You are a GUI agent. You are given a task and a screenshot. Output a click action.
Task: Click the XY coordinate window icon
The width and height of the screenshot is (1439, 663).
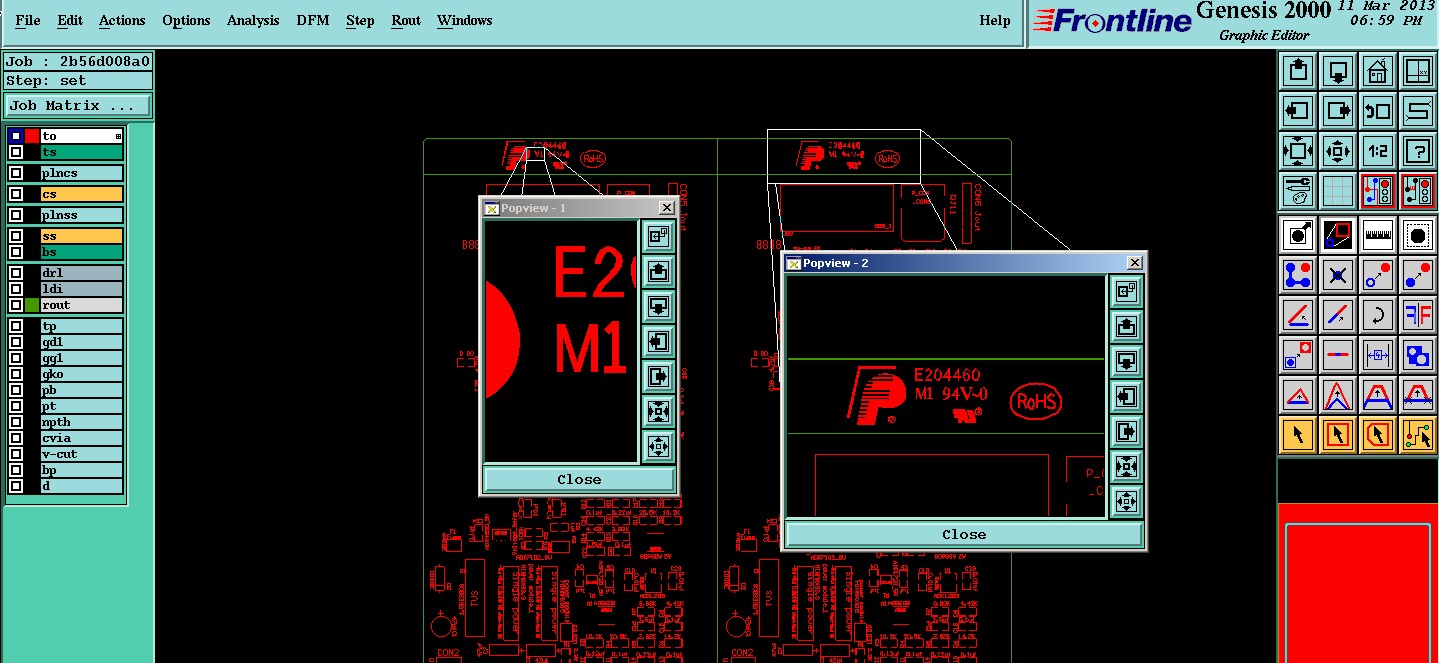[x=1418, y=71]
